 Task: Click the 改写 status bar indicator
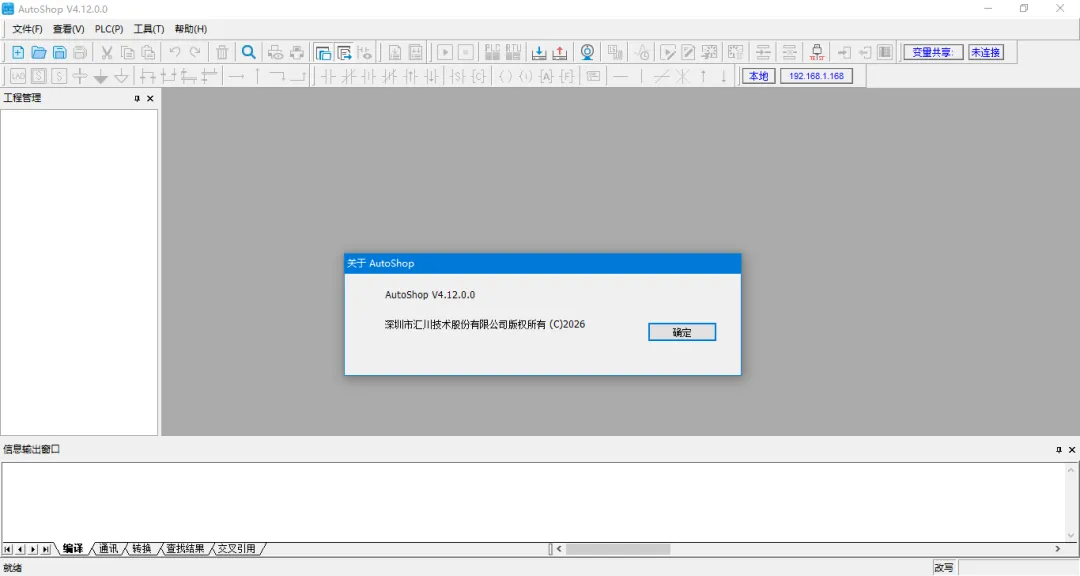click(944, 568)
